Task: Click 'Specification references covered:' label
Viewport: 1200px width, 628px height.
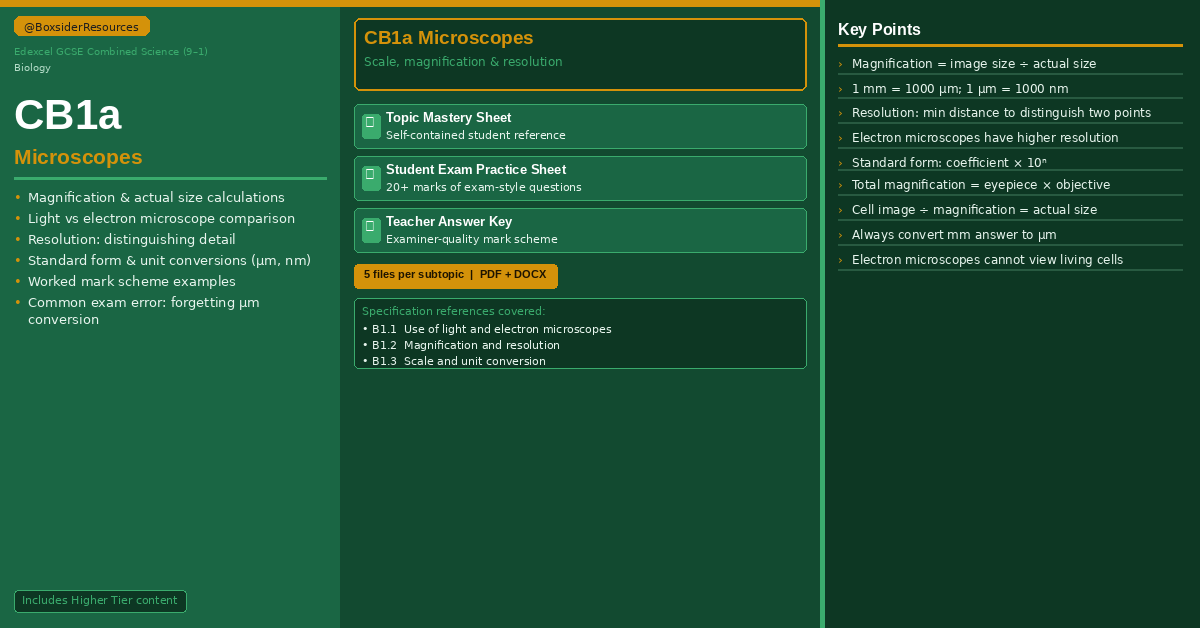Action: click(x=453, y=312)
